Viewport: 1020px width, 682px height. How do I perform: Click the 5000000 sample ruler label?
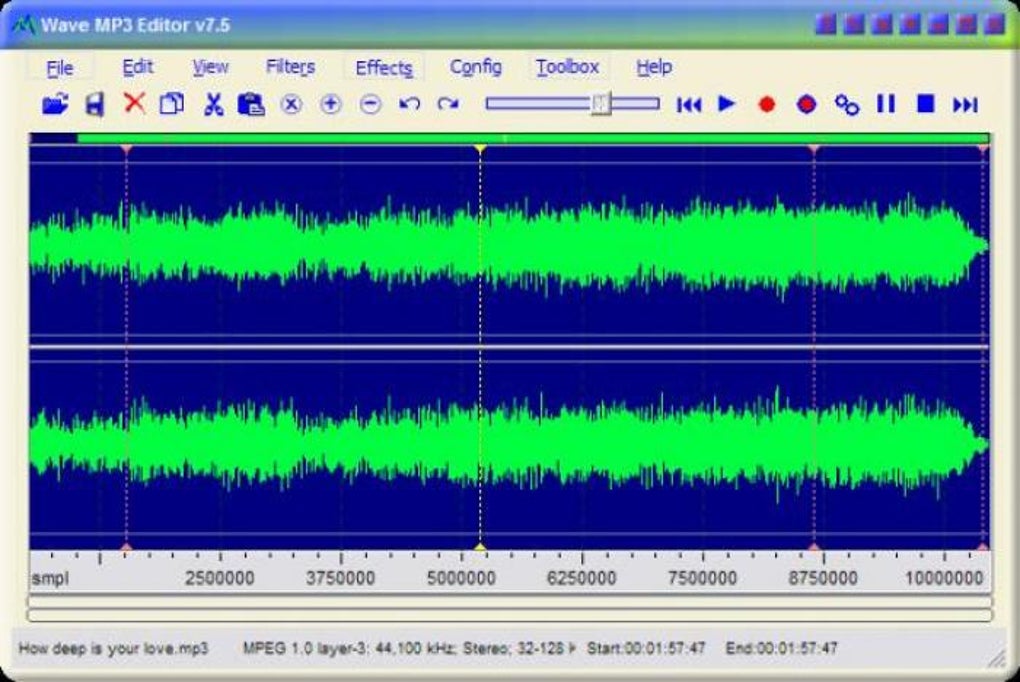(461, 578)
